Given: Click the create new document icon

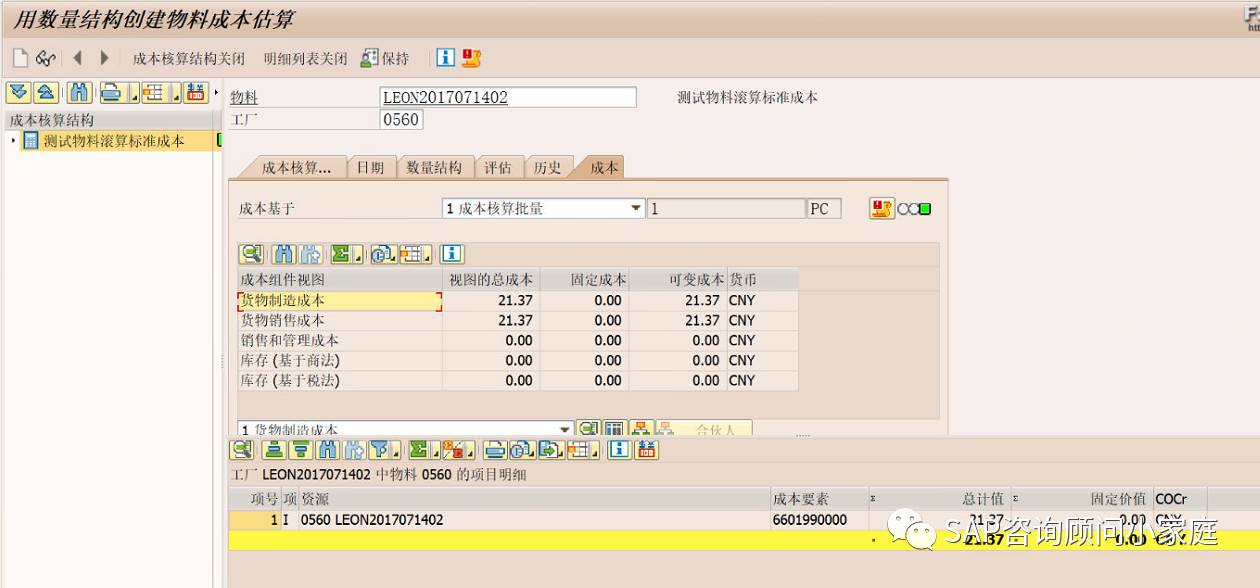Looking at the screenshot, I should [x=20, y=58].
